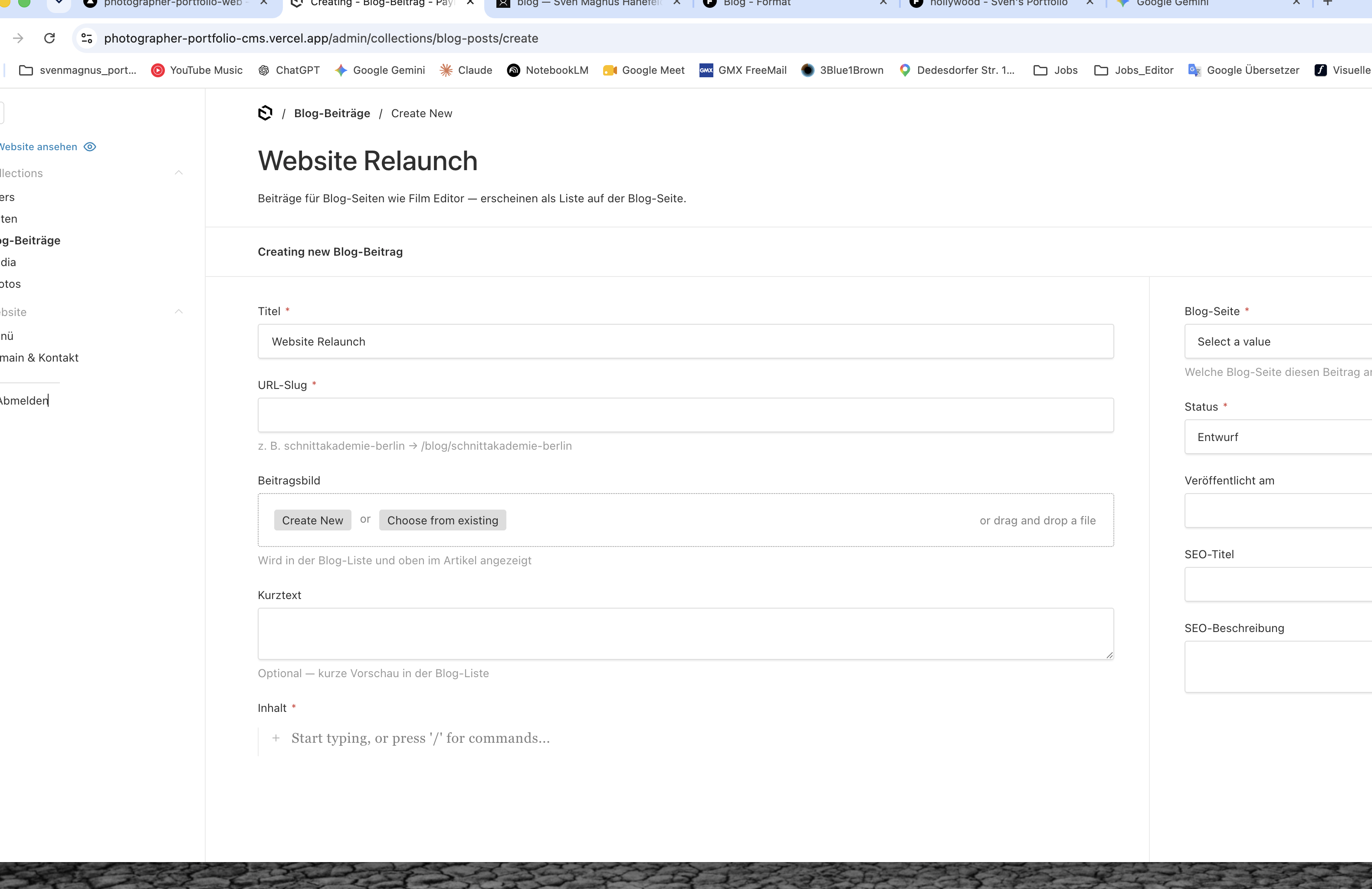Open the Jobs_Editor bookmark folder
This screenshot has width=1372, height=889.
coord(1134,70)
